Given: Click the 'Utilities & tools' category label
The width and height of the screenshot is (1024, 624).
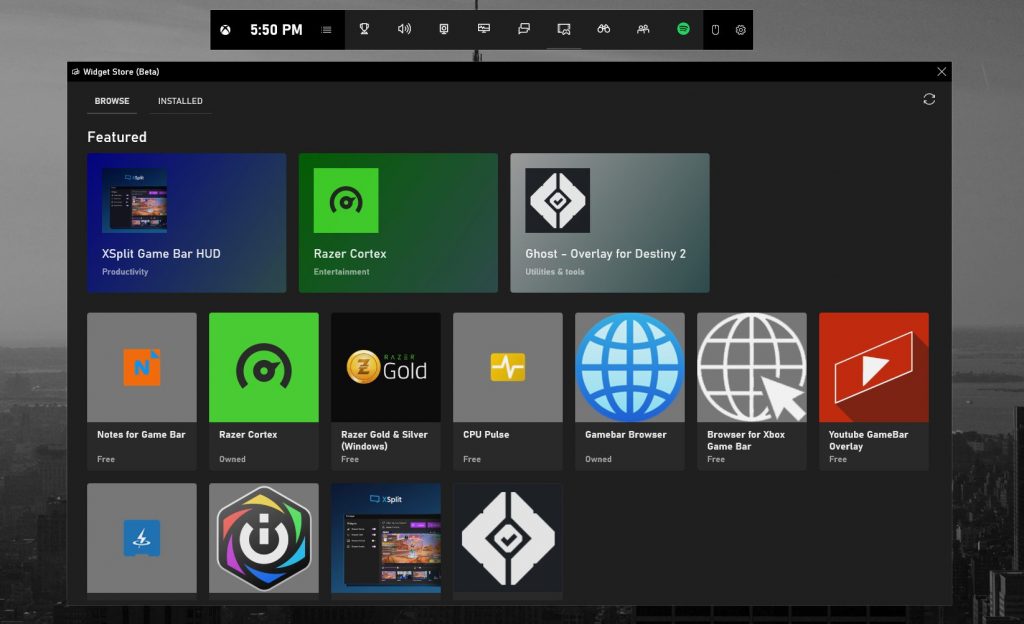Looking at the screenshot, I should 555,272.
